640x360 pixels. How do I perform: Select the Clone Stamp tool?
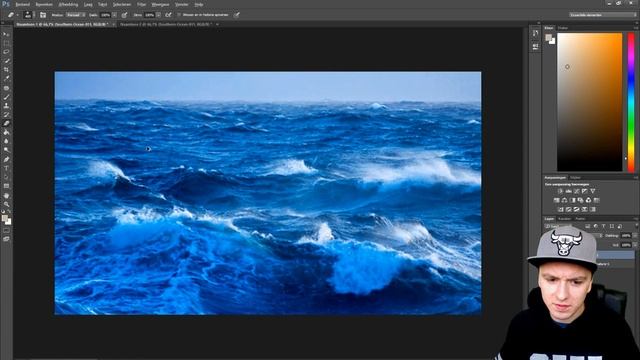[6, 106]
